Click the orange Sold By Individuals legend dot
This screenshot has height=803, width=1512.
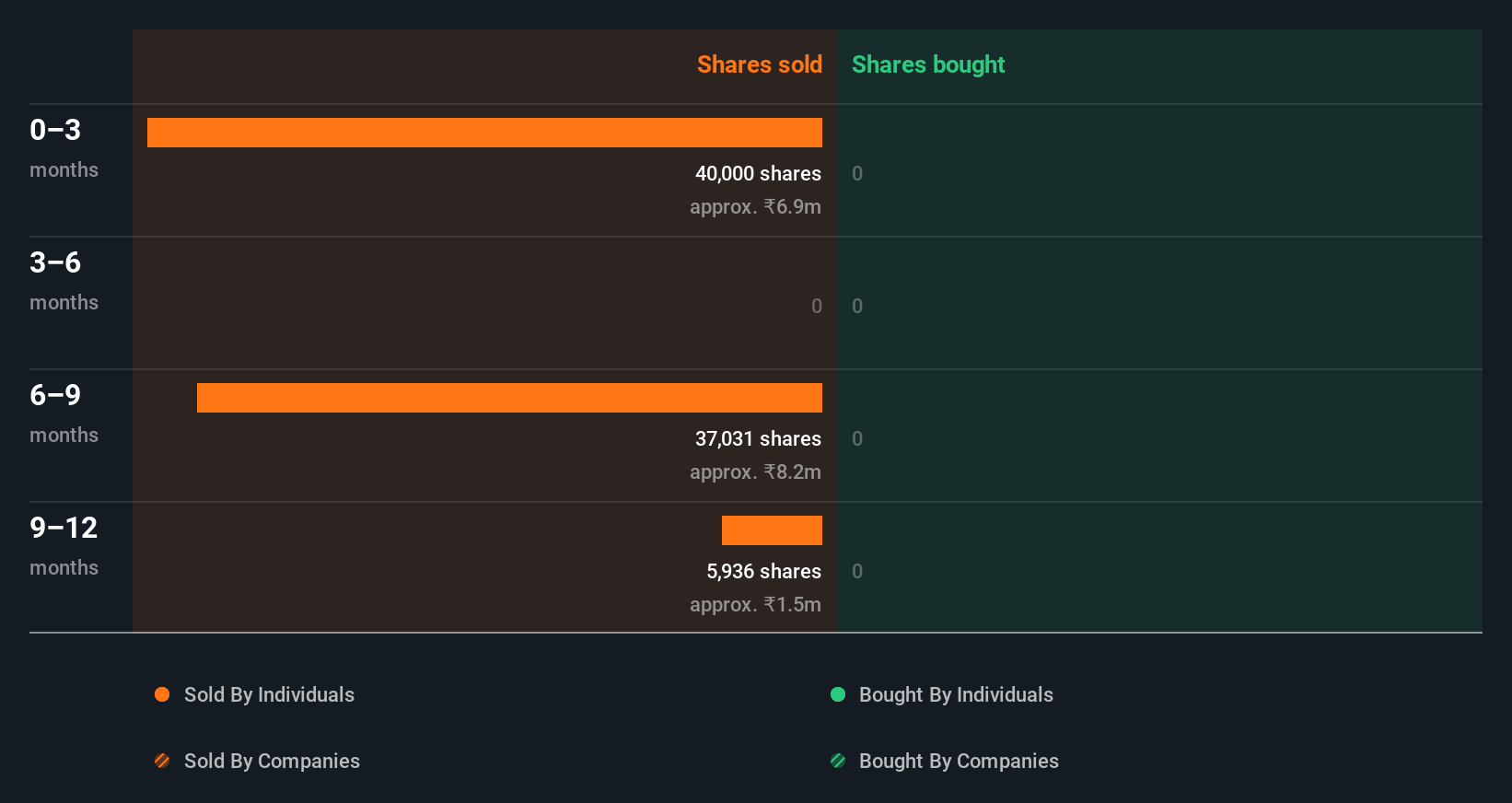pos(162,694)
